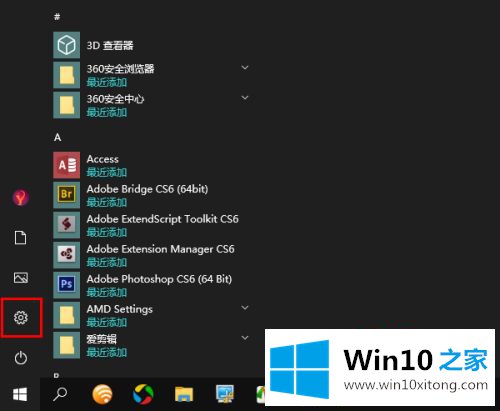Open the AMD Settings folder icon
This screenshot has width=500, height=411.
click(66, 315)
